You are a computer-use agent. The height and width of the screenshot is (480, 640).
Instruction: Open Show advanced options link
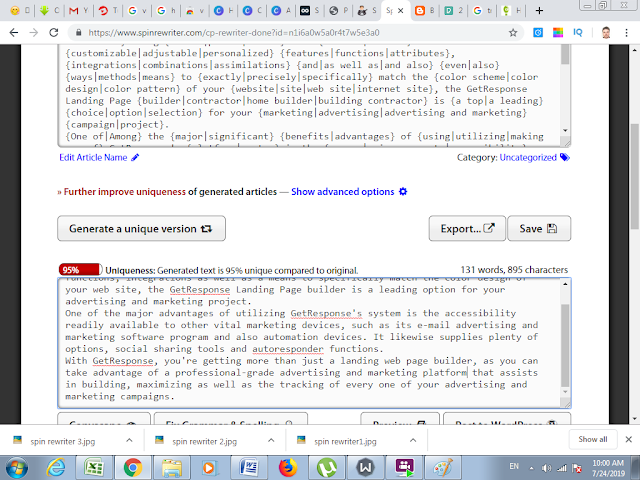pos(342,192)
